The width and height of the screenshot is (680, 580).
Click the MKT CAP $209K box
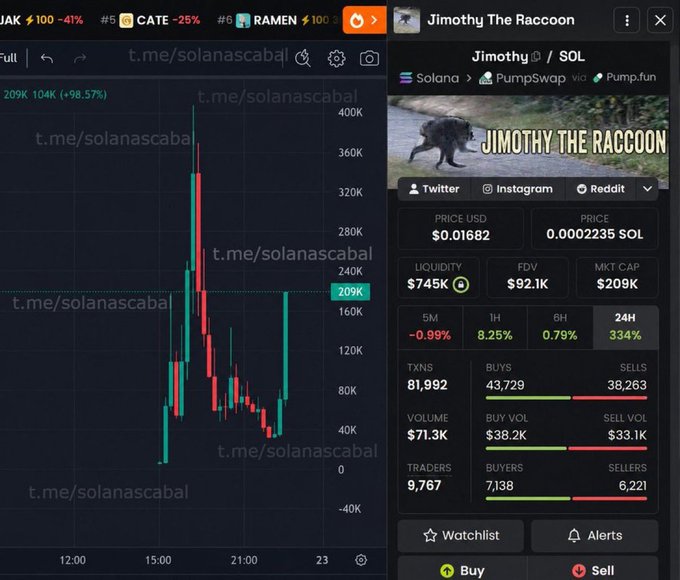point(617,278)
